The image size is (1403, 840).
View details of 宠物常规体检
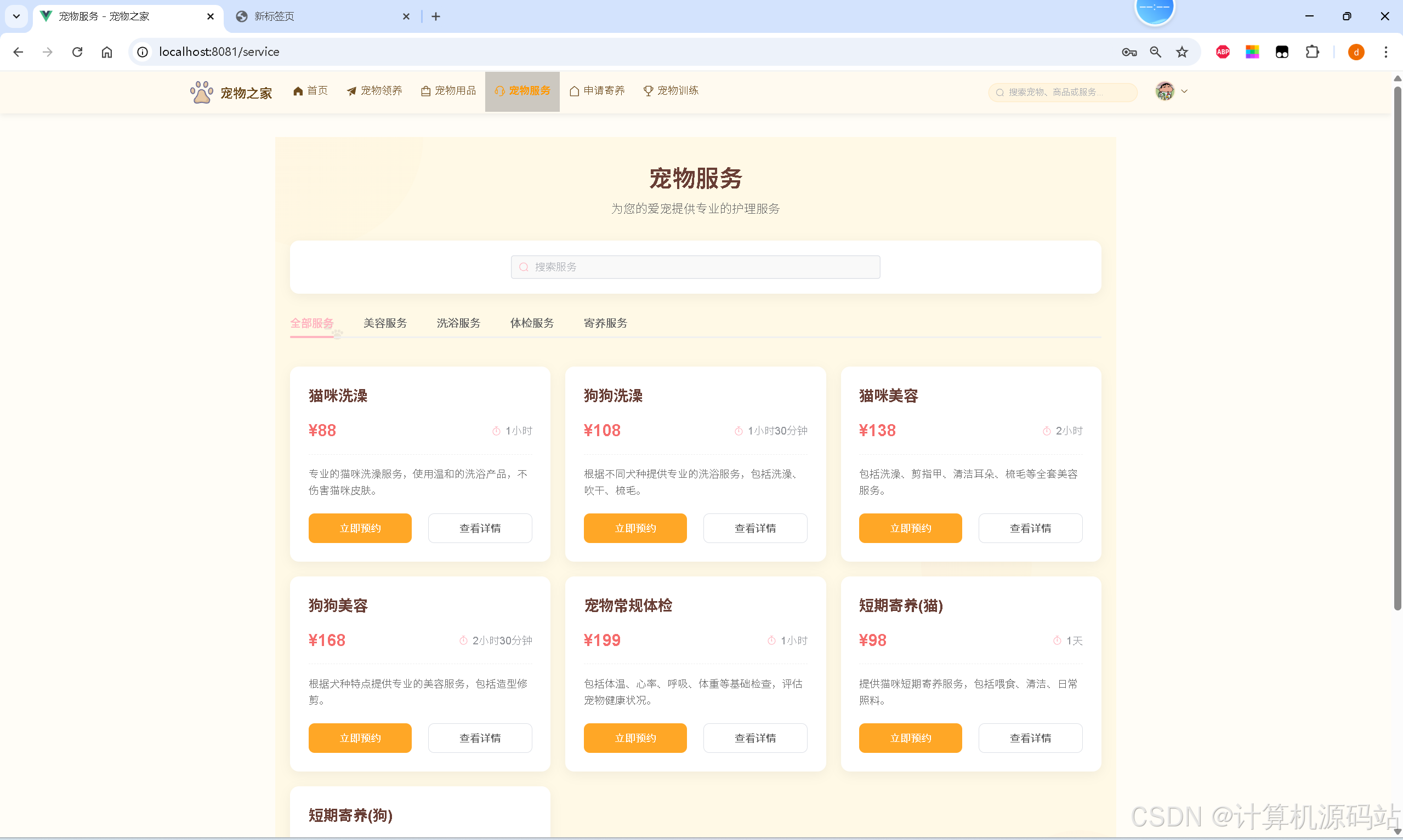coord(756,738)
